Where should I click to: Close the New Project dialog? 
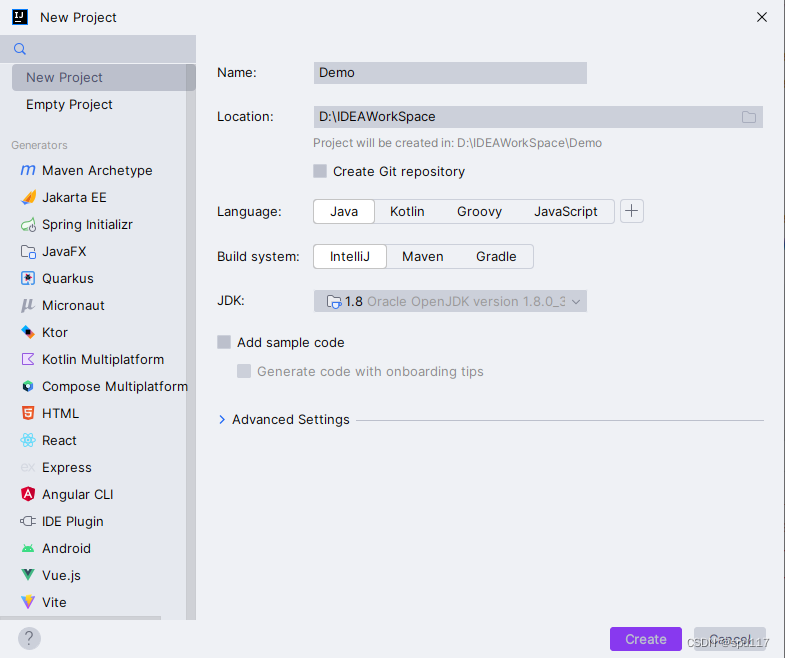[761, 17]
